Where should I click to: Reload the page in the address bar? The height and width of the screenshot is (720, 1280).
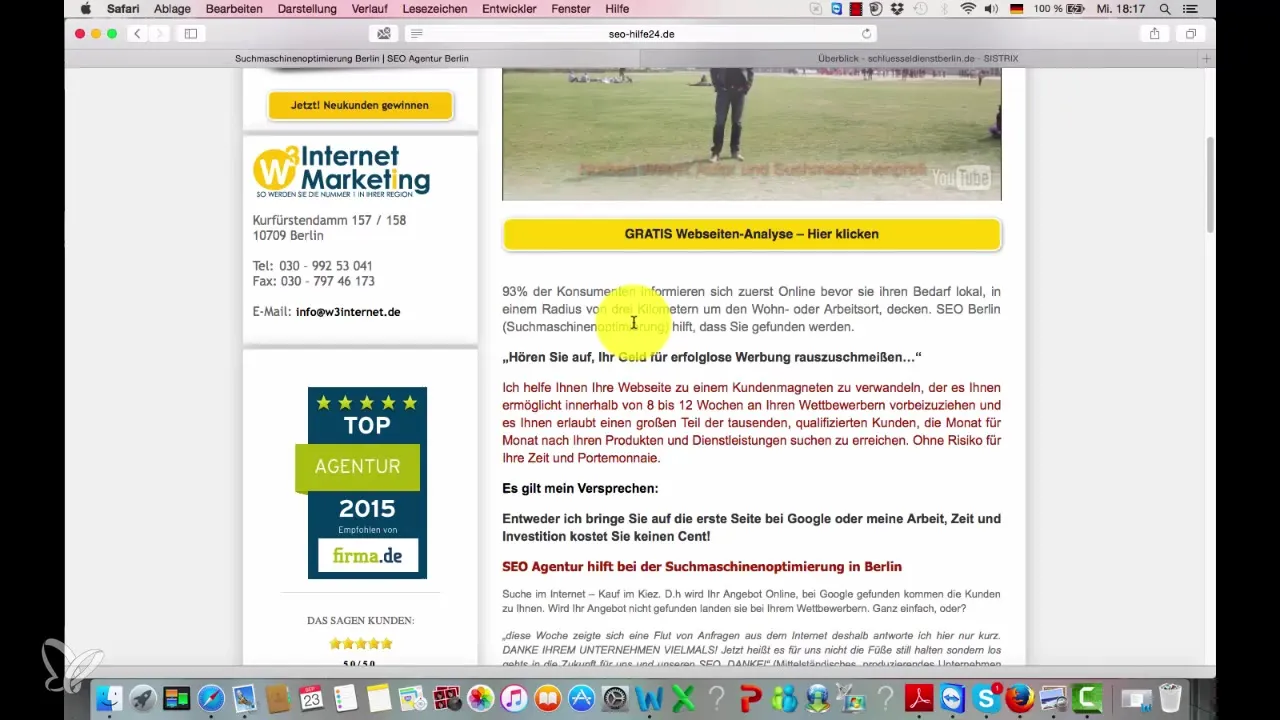click(866, 33)
